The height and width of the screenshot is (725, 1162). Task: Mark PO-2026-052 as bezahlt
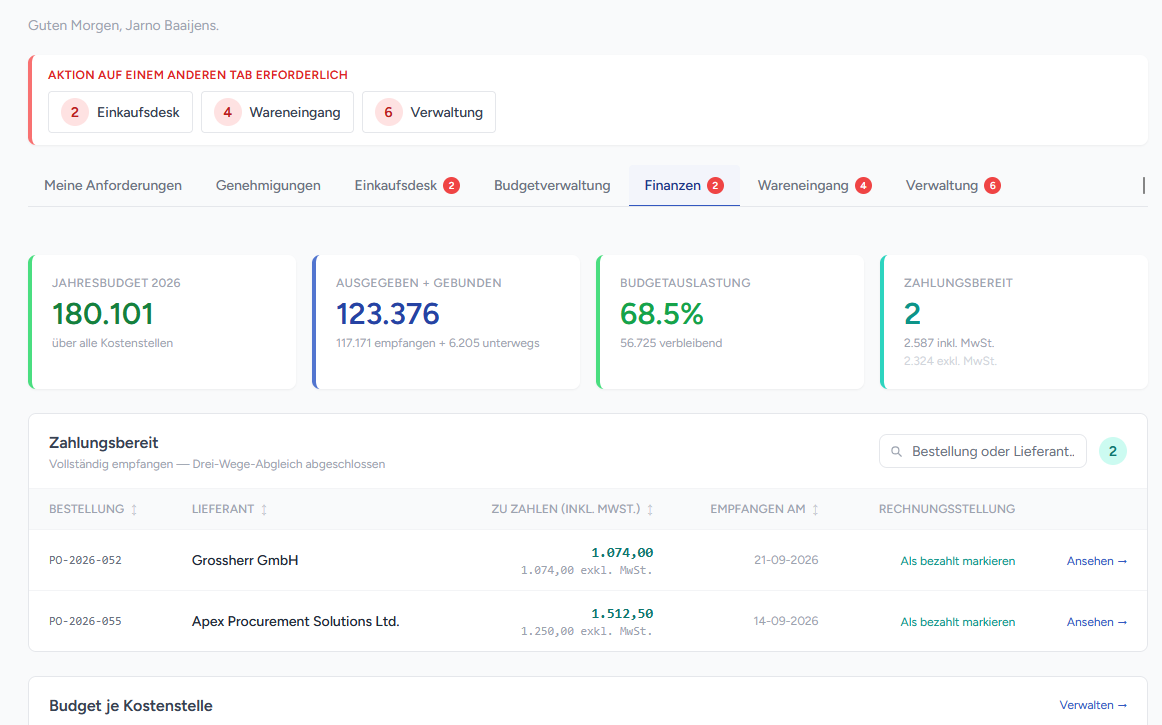tap(957, 561)
